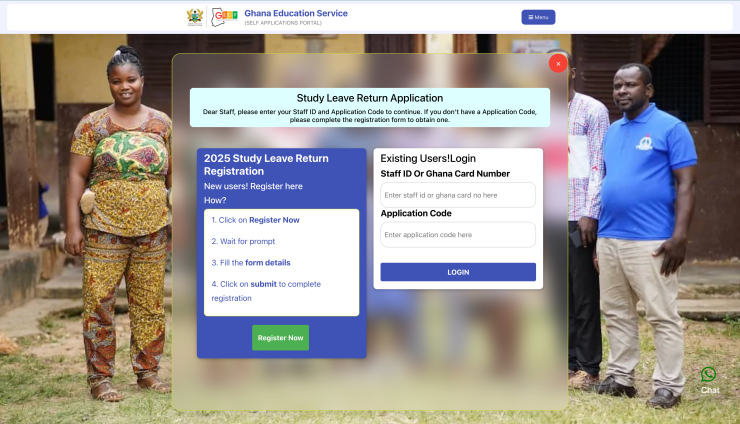The image size is (740, 424).
Task: Click the form details text in step 3
Action: pos(268,263)
